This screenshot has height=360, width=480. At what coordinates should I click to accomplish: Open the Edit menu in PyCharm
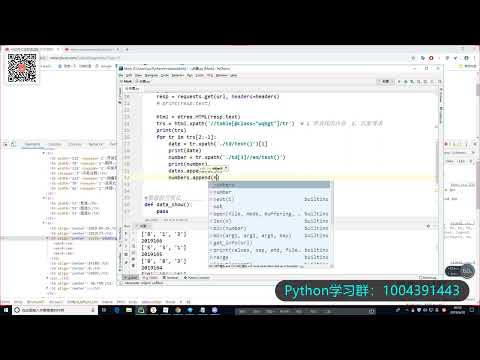tap(129, 75)
